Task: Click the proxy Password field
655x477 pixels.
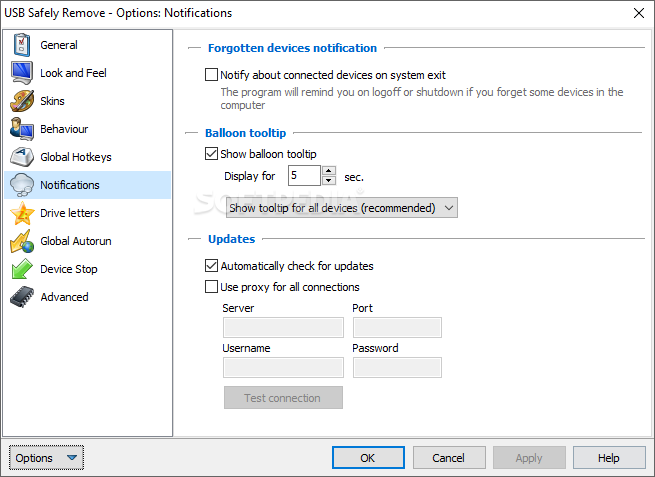Action: coord(397,368)
